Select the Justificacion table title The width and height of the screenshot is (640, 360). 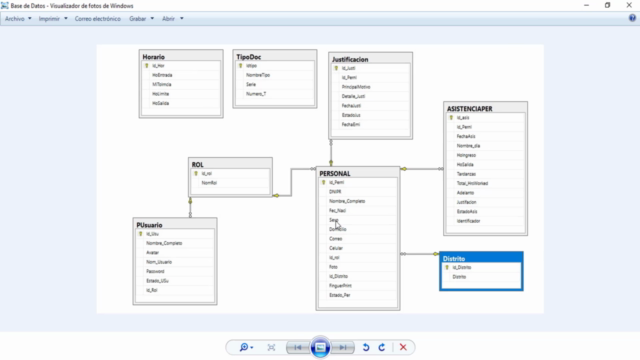tap(350, 60)
